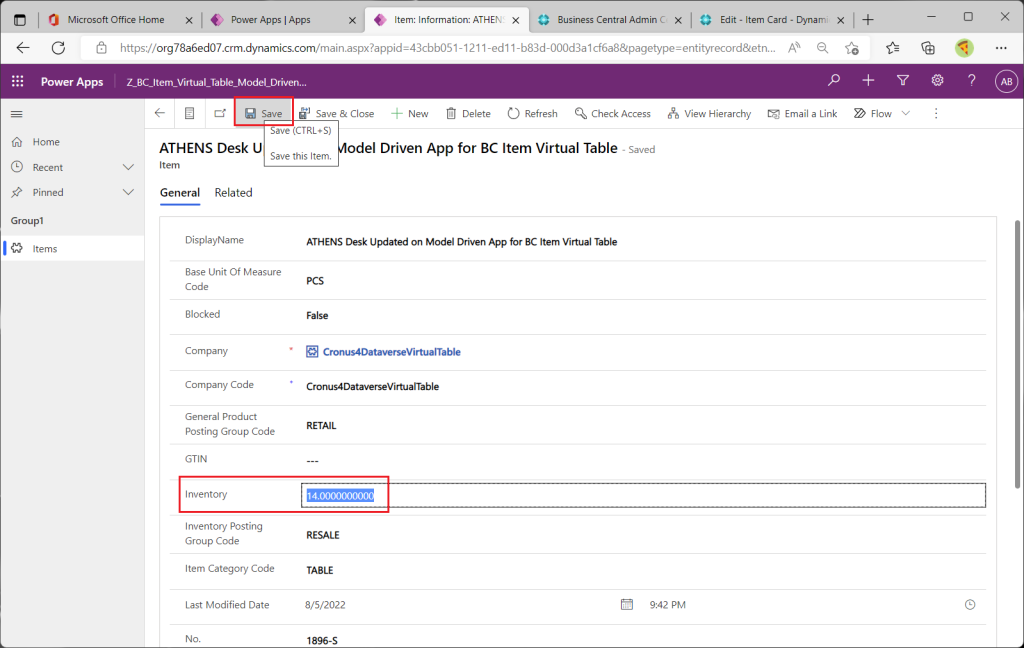The height and width of the screenshot is (648, 1024).
Task: Open record in new window icon
Action: (x=220, y=113)
